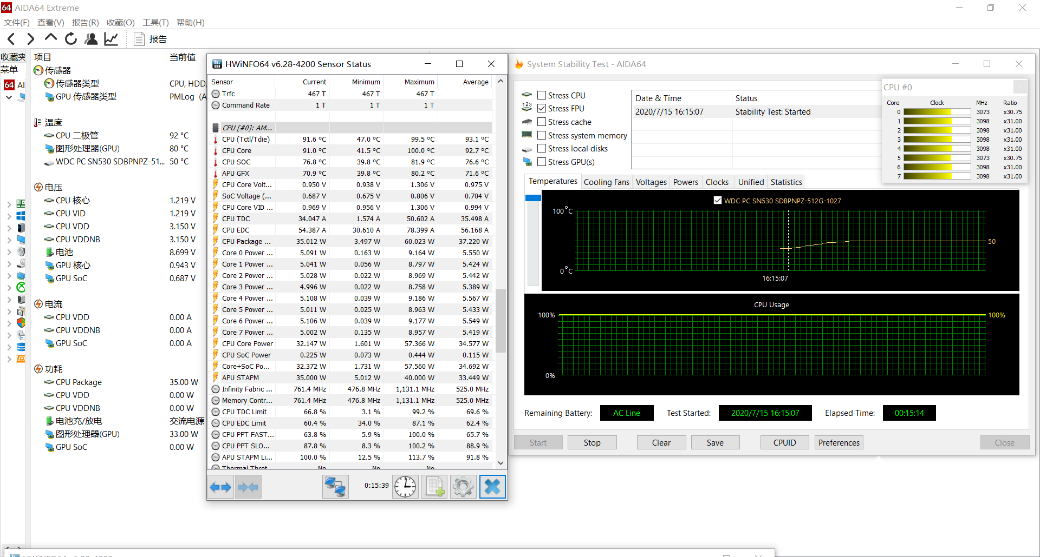The width and height of the screenshot is (1040, 557).
Task: Expand the first left sidebar tree arrow
Action: pyautogui.click(x=9, y=203)
